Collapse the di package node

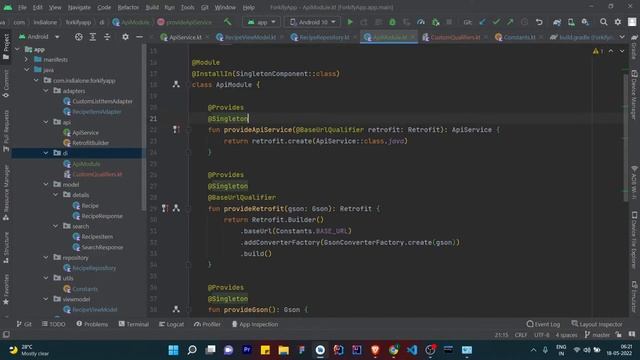pos(46,153)
